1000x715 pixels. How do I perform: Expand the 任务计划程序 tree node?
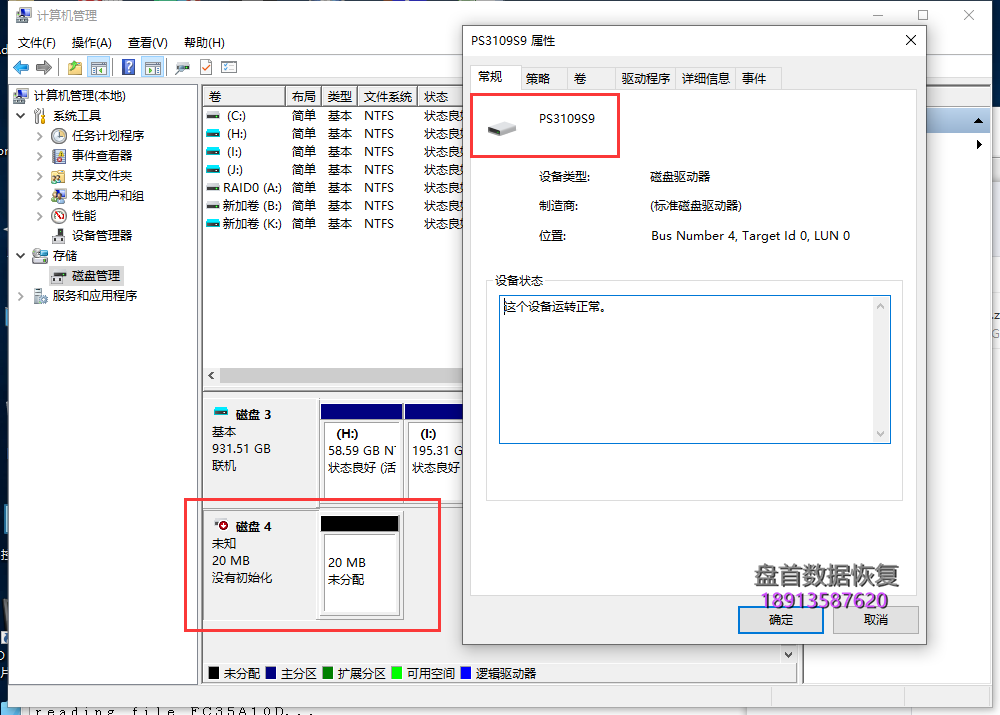(x=40, y=136)
